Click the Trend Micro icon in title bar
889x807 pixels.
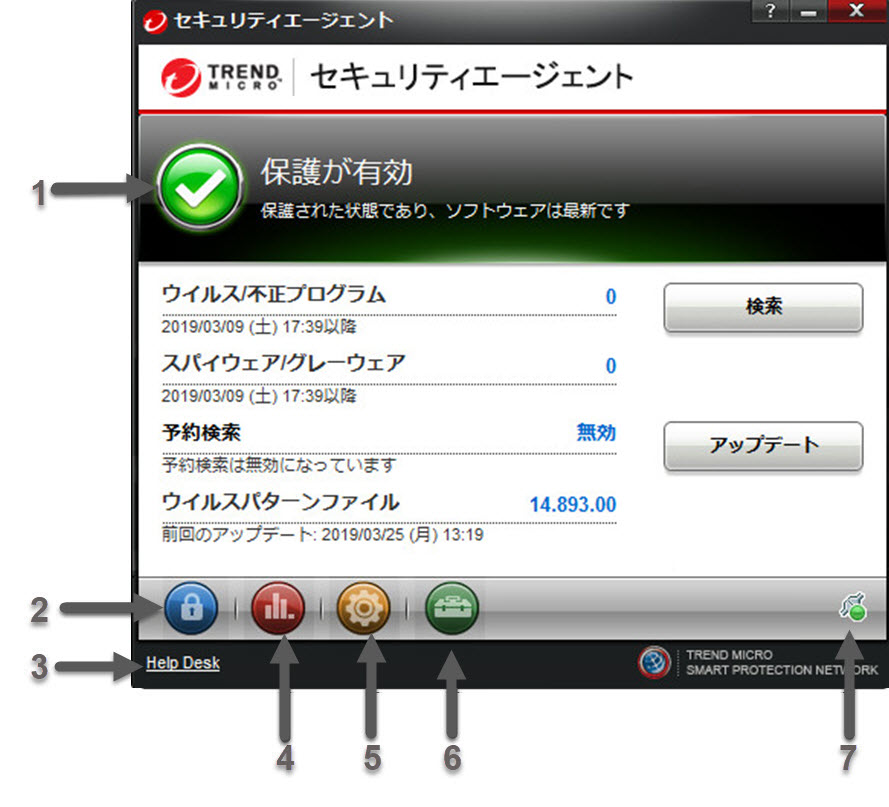(155, 19)
